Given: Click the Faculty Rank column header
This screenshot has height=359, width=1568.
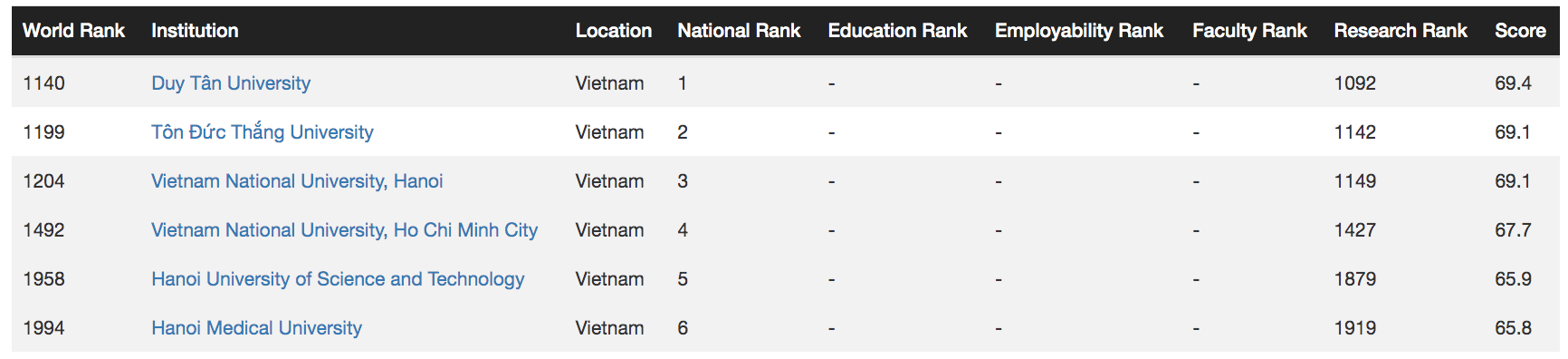Looking at the screenshot, I should click(1249, 31).
